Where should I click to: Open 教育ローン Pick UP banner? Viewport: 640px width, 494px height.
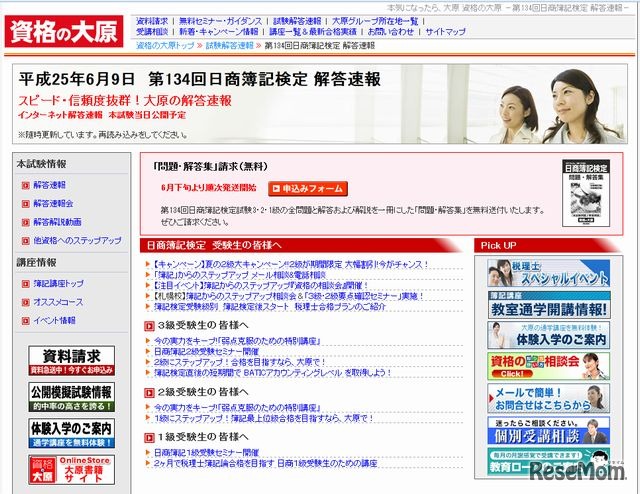(549, 461)
